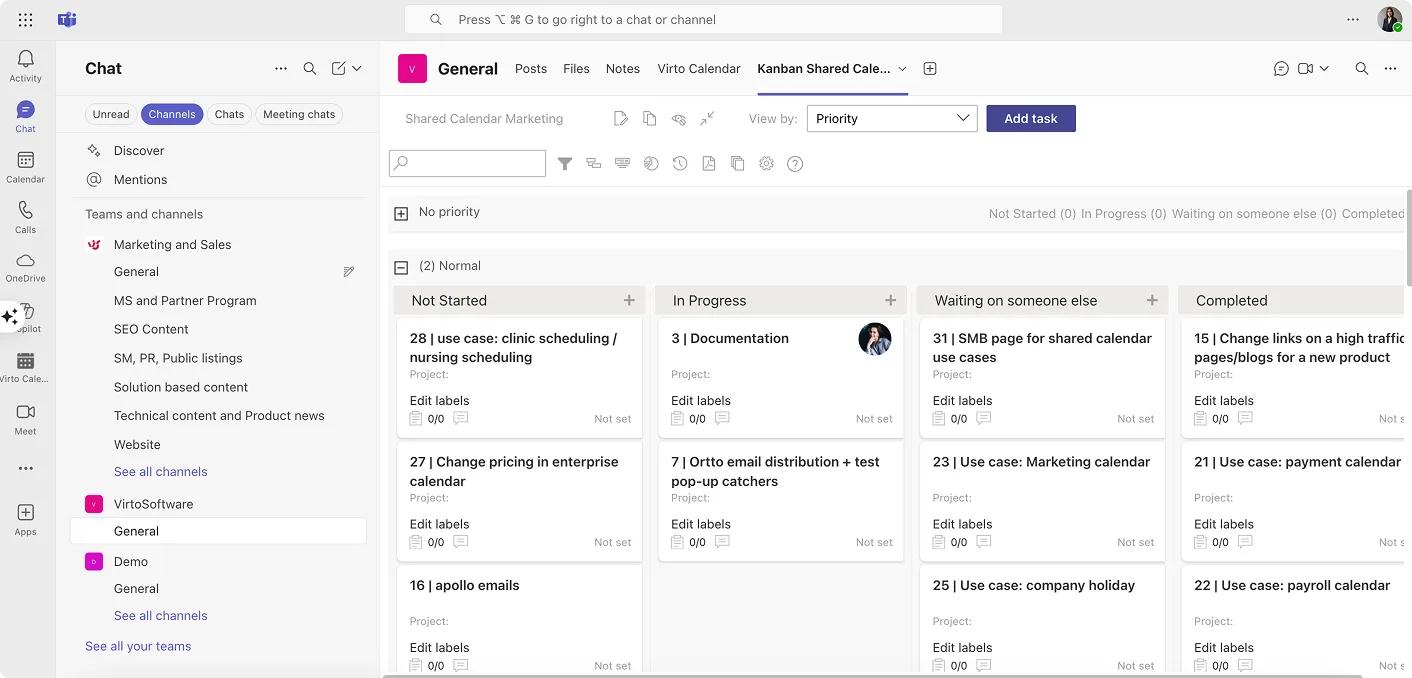The height and width of the screenshot is (678, 1412).
Task: Open the View by Priority dropdown
Action: [891, 118]
